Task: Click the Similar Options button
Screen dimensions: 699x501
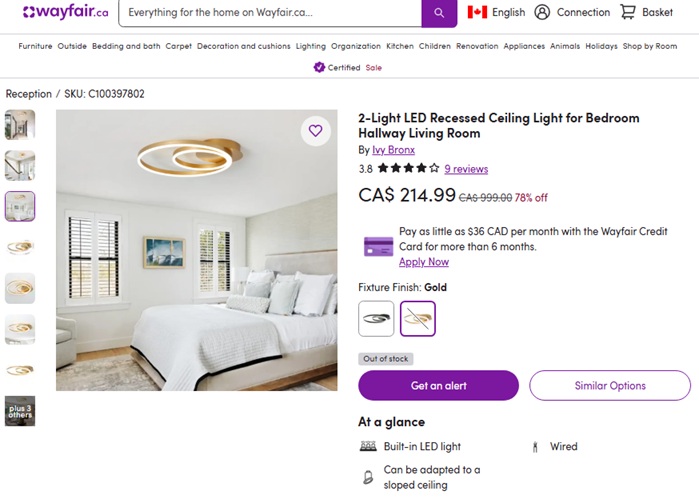Action: pos(609,385)
